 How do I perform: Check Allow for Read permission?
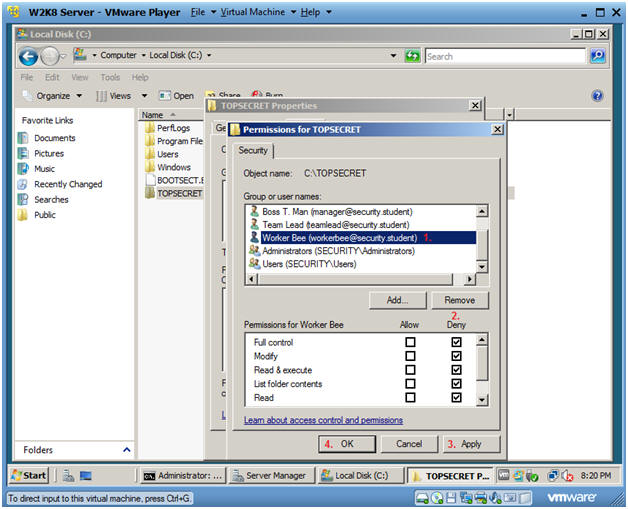(410, 397)
